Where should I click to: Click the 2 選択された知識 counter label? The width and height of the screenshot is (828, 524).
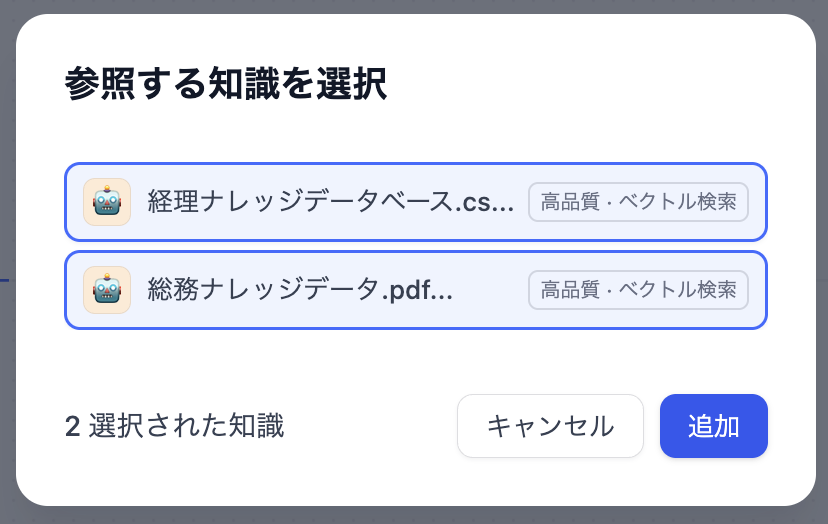pos(174,427)
